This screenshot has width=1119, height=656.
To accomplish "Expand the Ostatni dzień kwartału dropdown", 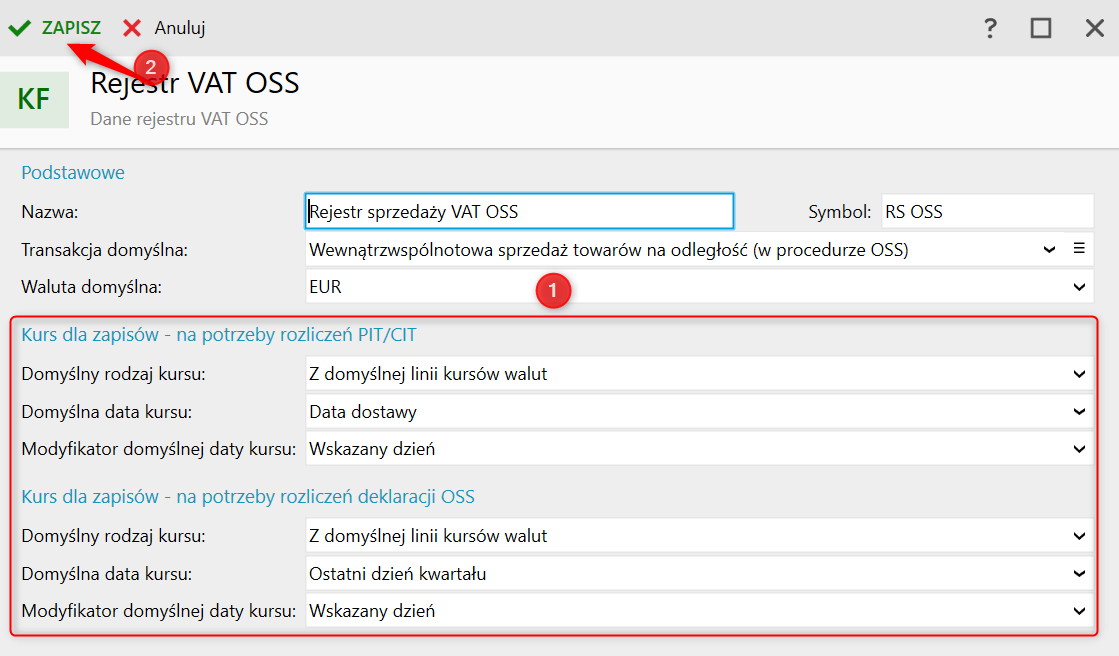I will pyautogui.click(x=1079, y=573).
